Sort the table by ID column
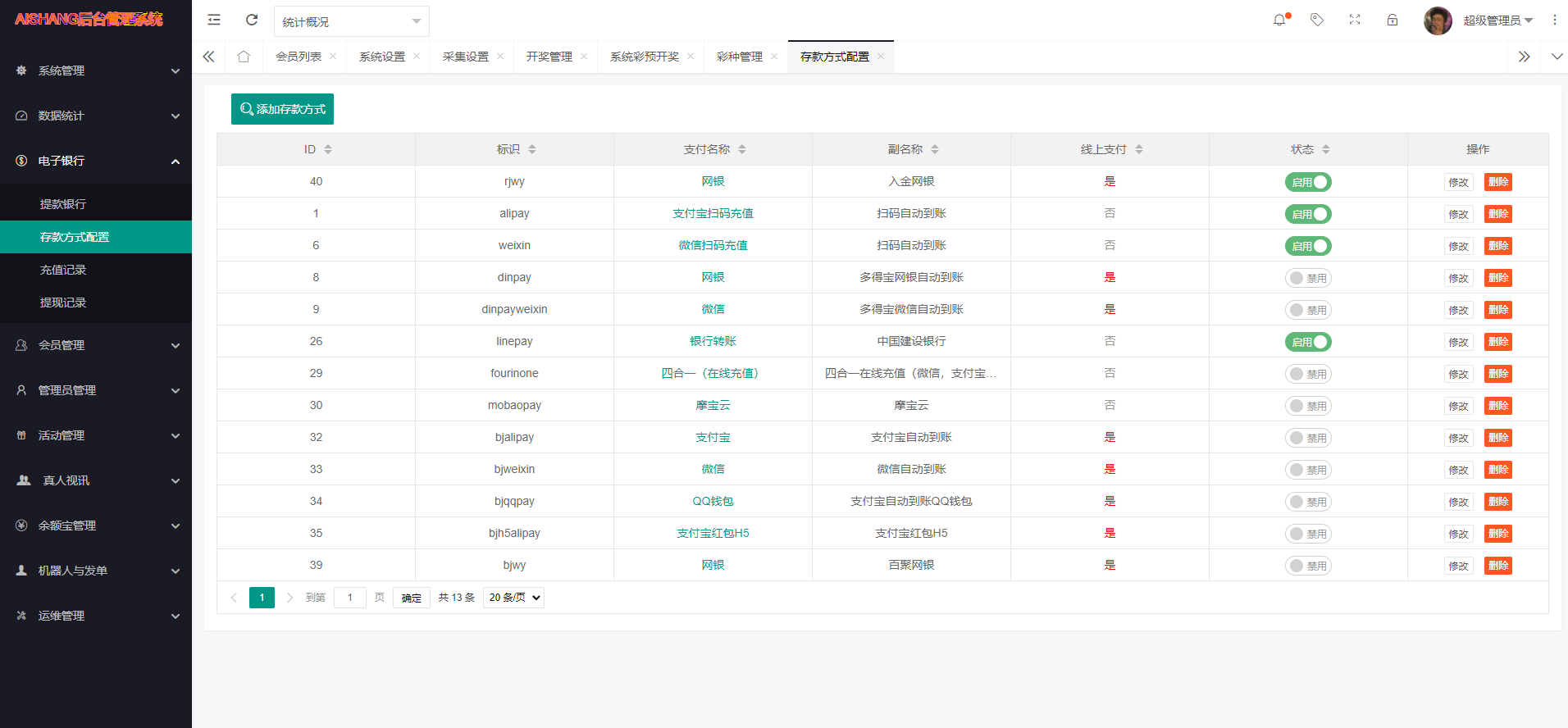 (x=317, y=149)
